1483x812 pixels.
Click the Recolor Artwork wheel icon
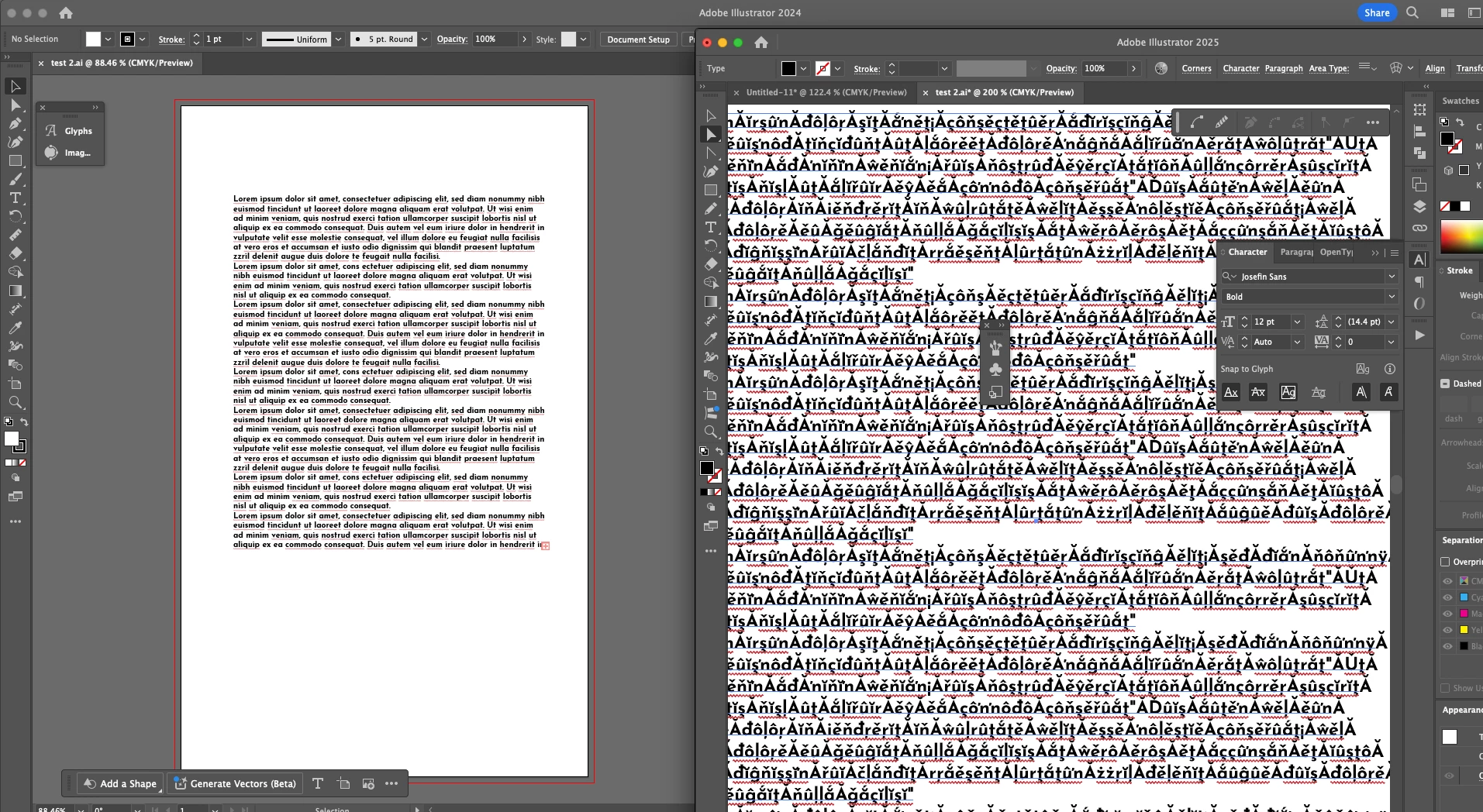(x=1161, y=68)
